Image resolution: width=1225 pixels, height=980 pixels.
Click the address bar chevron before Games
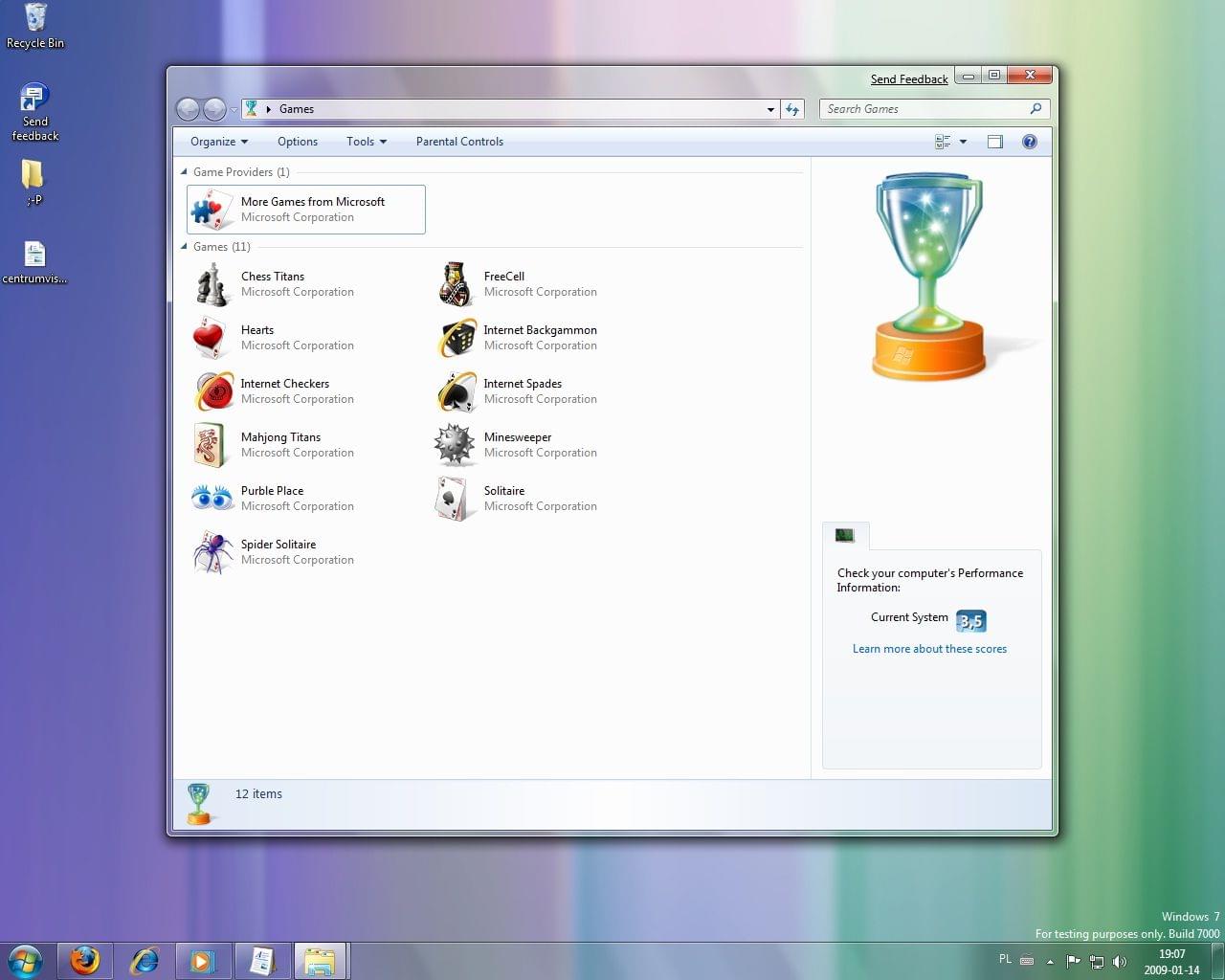pos(268,109)
